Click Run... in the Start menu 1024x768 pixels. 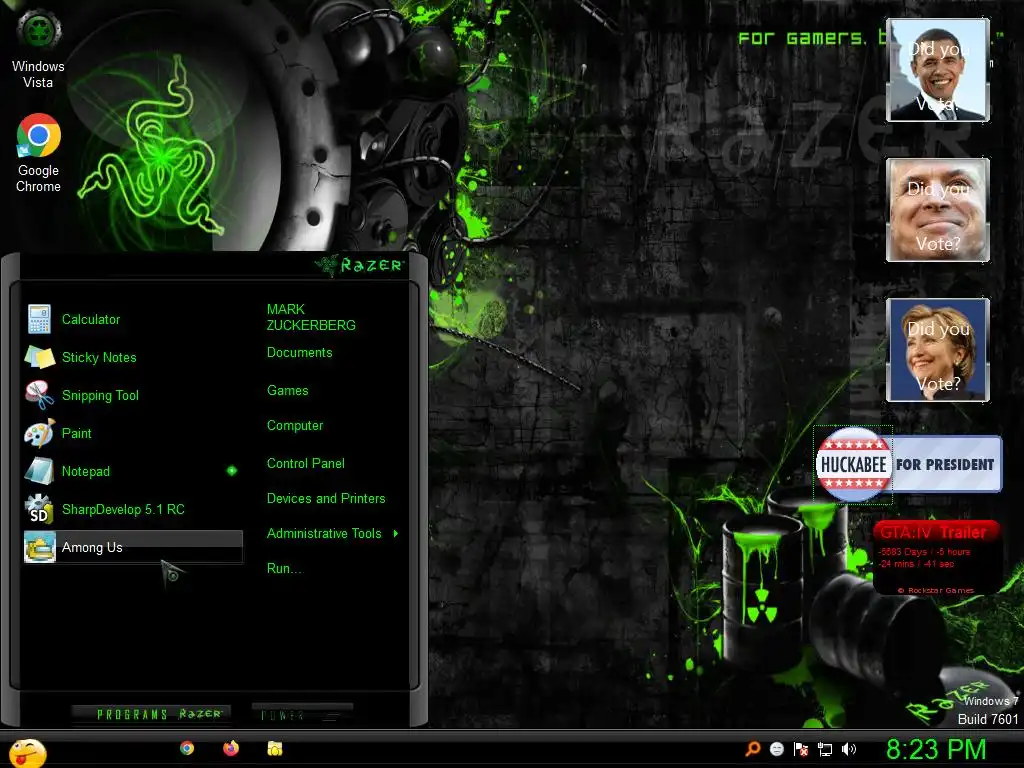[285, 568]
